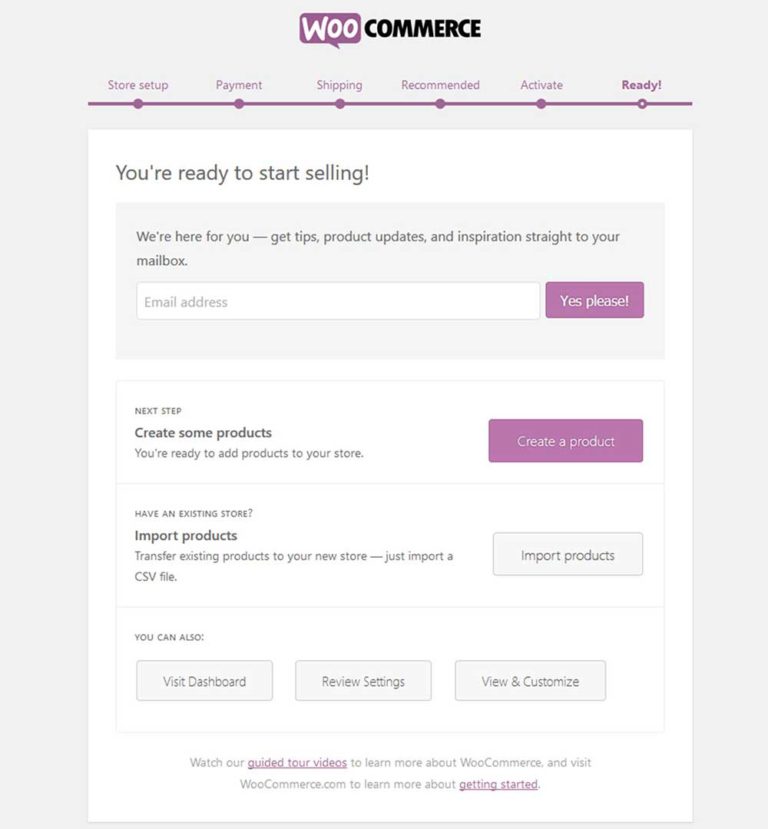768x829 pixels.
Task: Click the Yes please! subscribe button
Action: coord(595,300)
